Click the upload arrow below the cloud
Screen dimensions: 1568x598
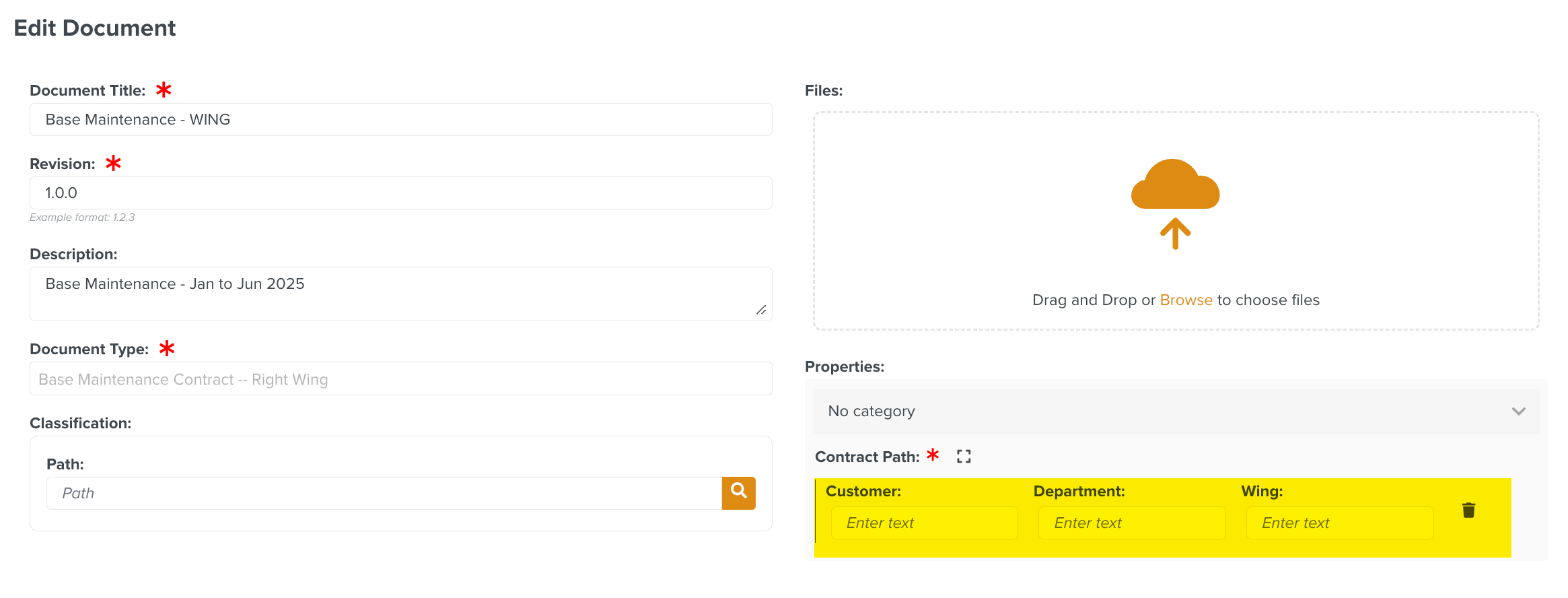point(1175,234)
